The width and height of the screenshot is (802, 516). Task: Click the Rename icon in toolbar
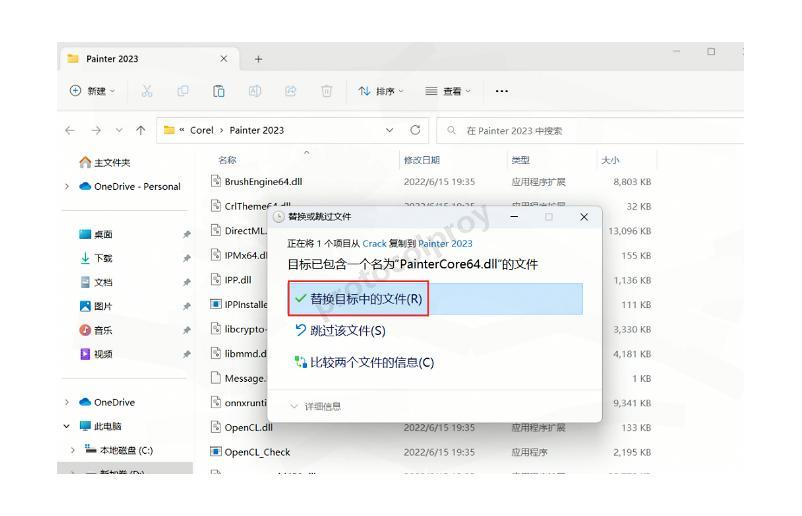255,91
